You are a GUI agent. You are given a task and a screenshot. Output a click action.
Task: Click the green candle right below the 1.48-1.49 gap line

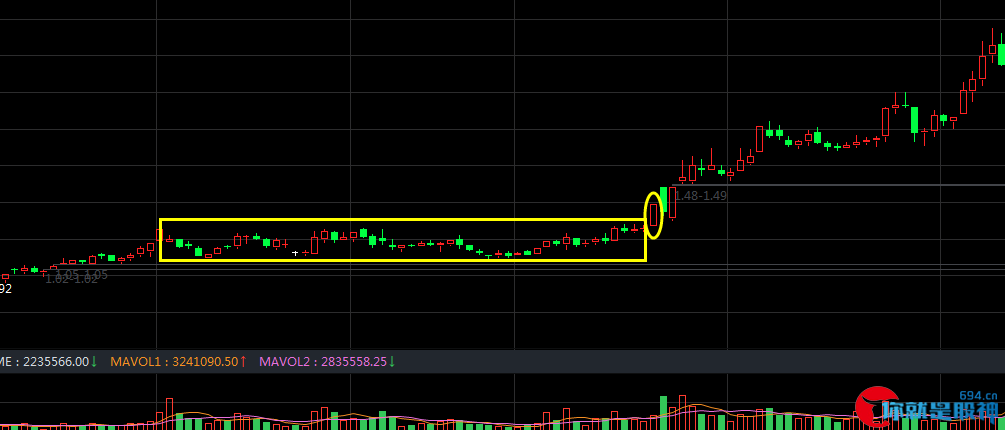click(663, 199)
